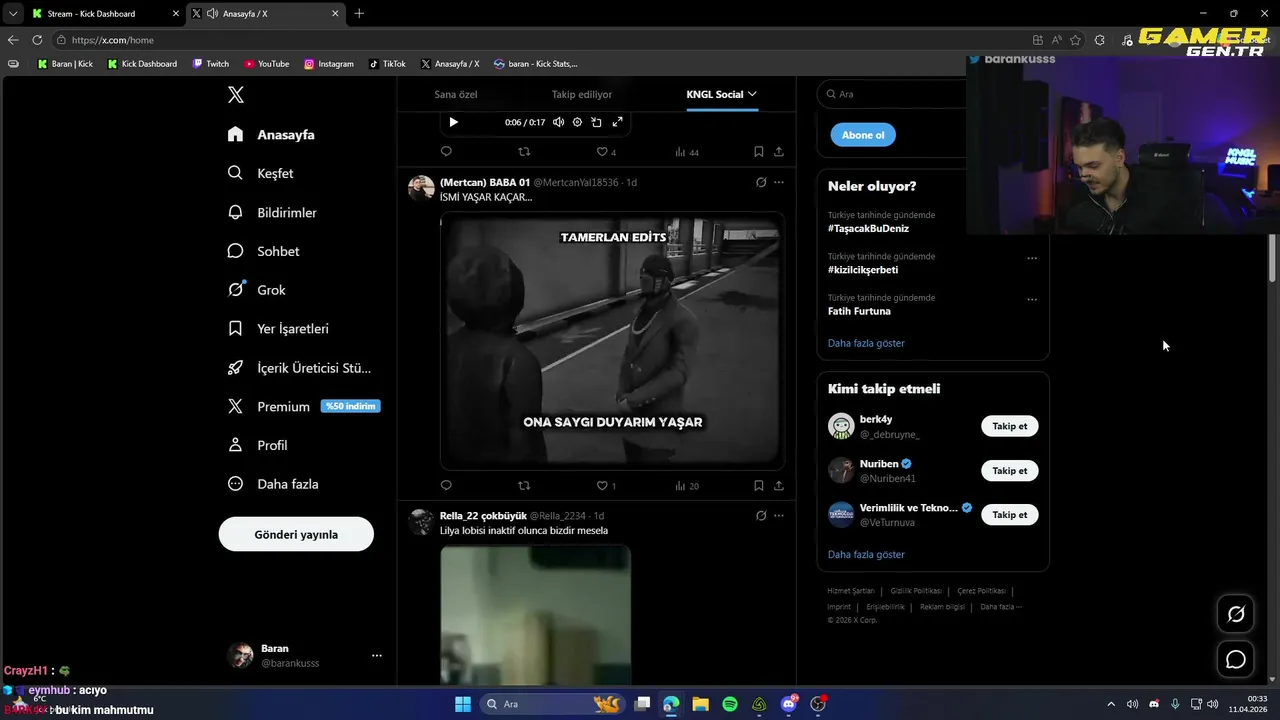Open floating messages button
The image size is (1280, 720).
pos(1236,659)
